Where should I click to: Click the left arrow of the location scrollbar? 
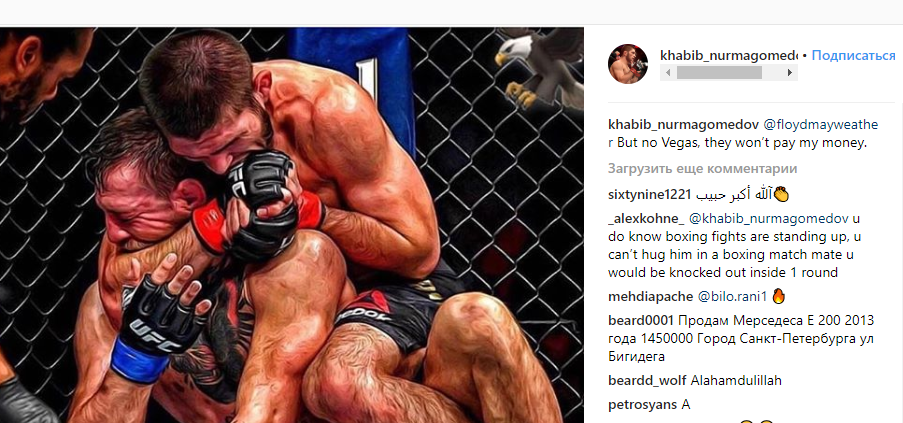click(x=667, y=73)
